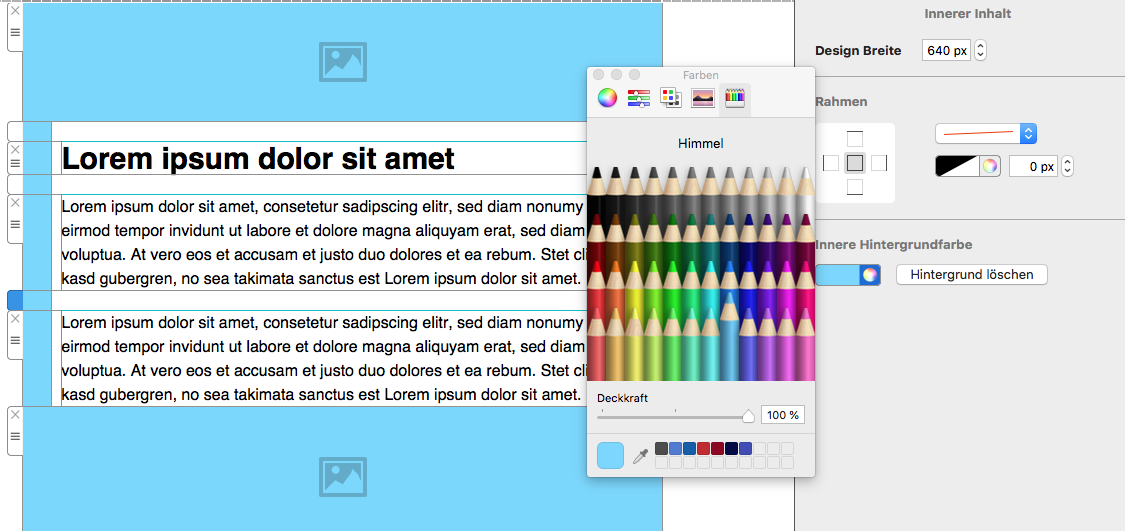Pick a color with the eyedropper tool
The image size is (1125, 531).
pyautogui.click(x=640, y=456)
